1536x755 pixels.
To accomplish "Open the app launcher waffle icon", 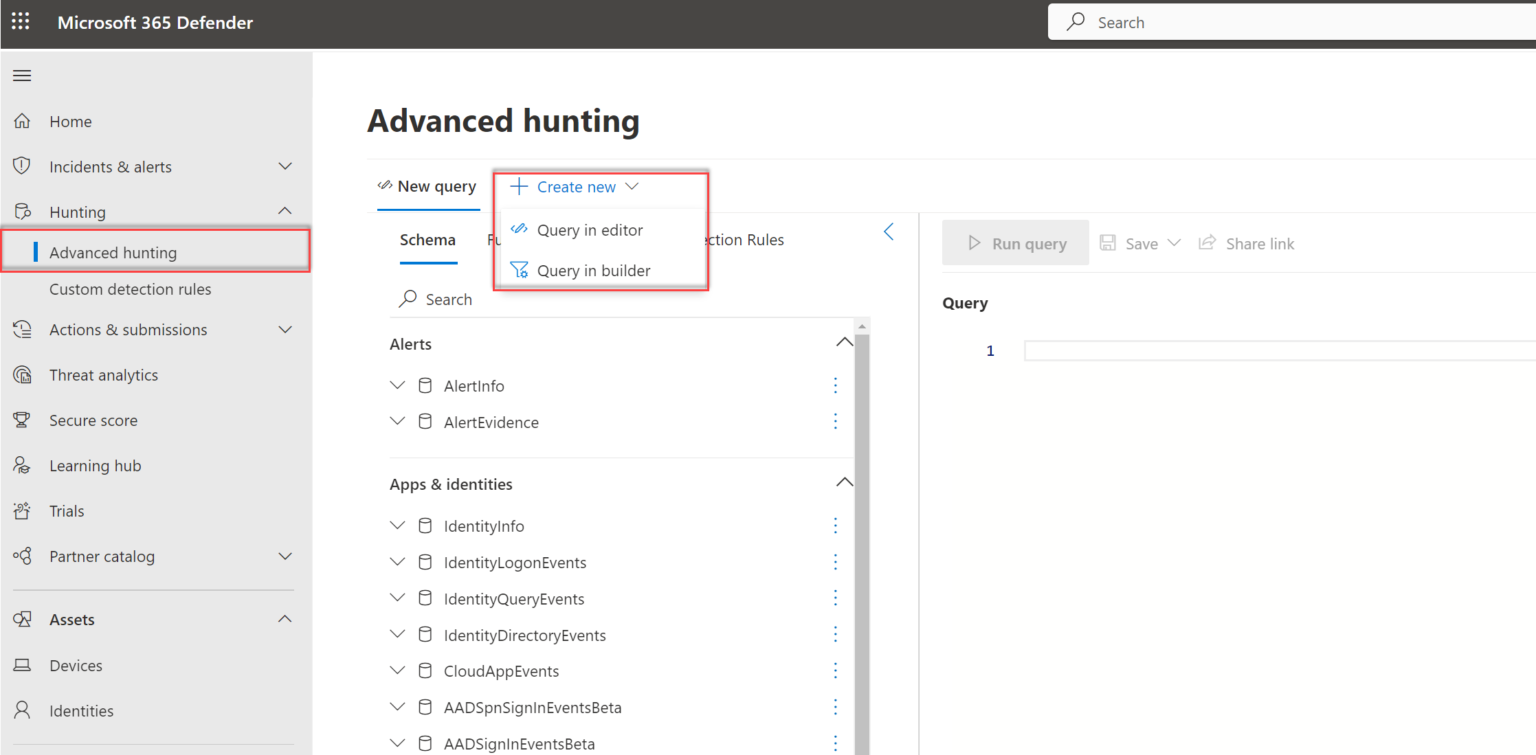I will click(21, 22).
